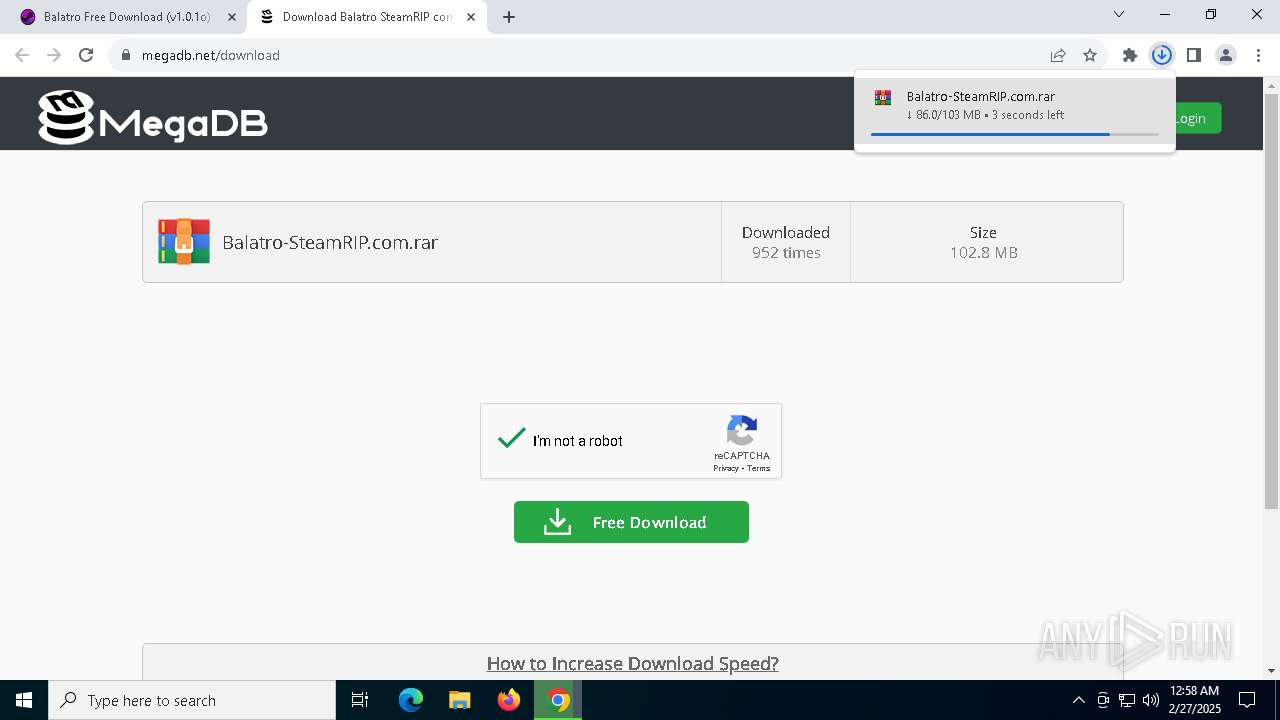Open the reCAPTCHA Terms link
1280x720 pixels.
[759, 468]
